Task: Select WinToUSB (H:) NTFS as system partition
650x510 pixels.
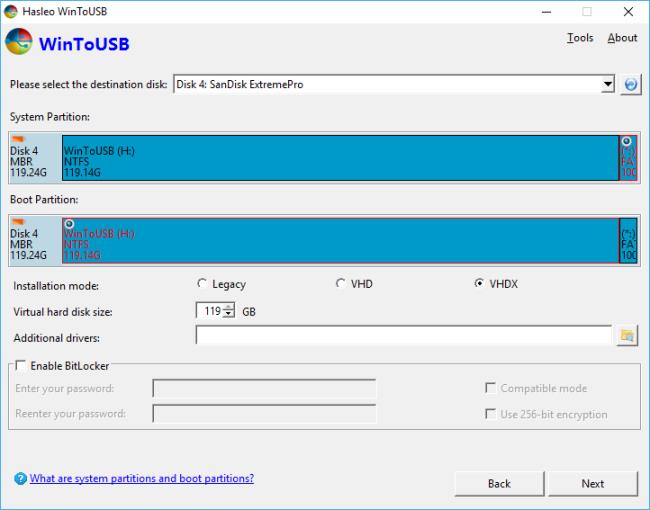Action: coord(340,158)
